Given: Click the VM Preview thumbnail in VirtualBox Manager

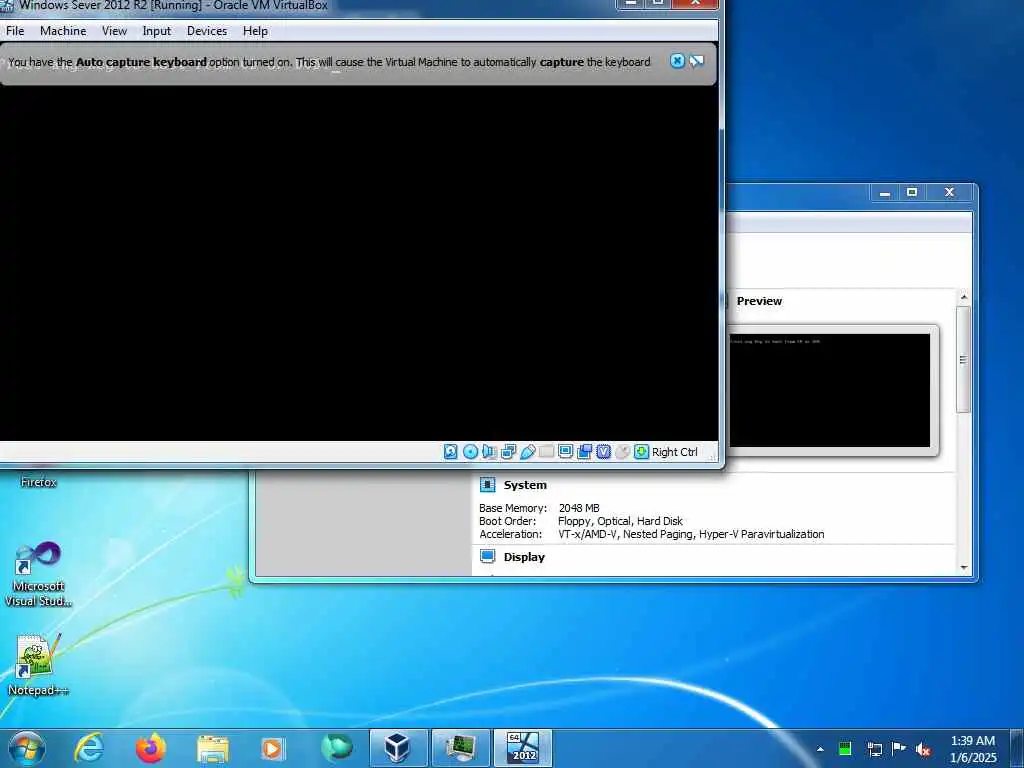Looking at the screenshot, I should click(829, 391).
